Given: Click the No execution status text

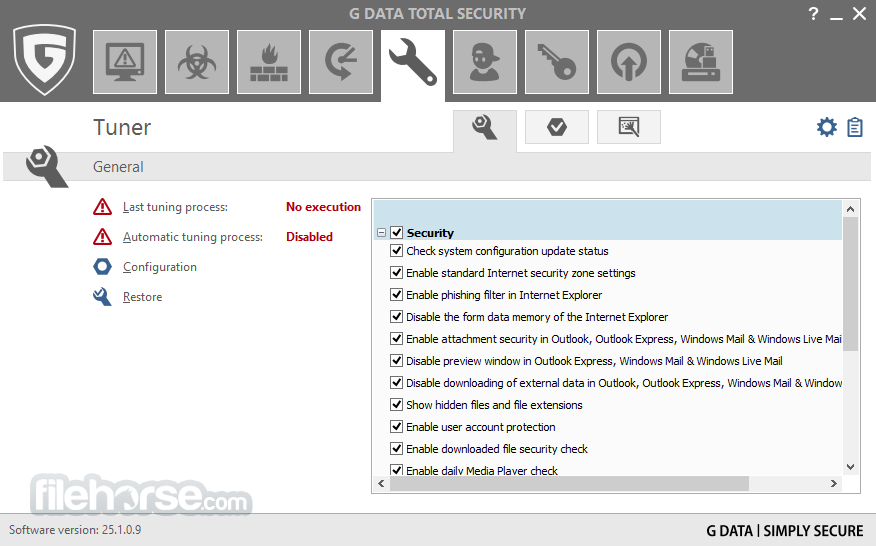Looking at the screenshot, I should click(323, 207).
